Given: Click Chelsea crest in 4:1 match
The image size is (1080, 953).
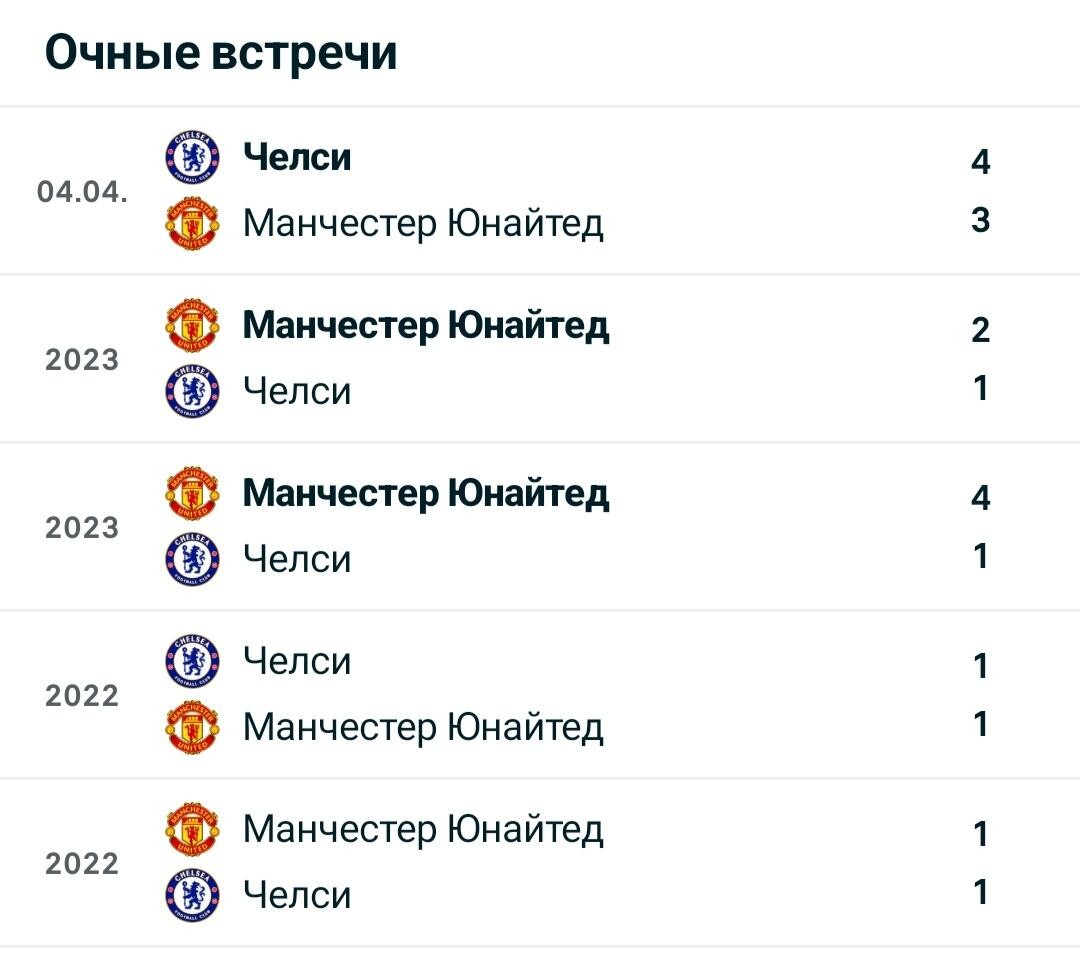Looking at the screenshot, I should (x=193, y=559).
